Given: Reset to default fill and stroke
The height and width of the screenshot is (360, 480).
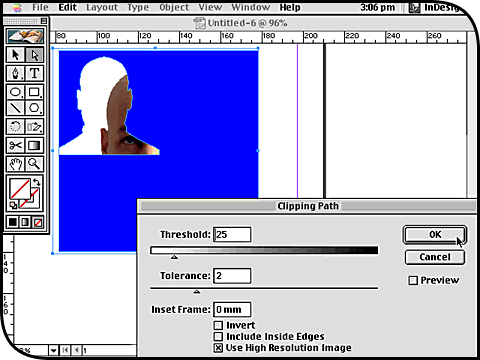Looking at the screenshot, I should pos(13,205).
